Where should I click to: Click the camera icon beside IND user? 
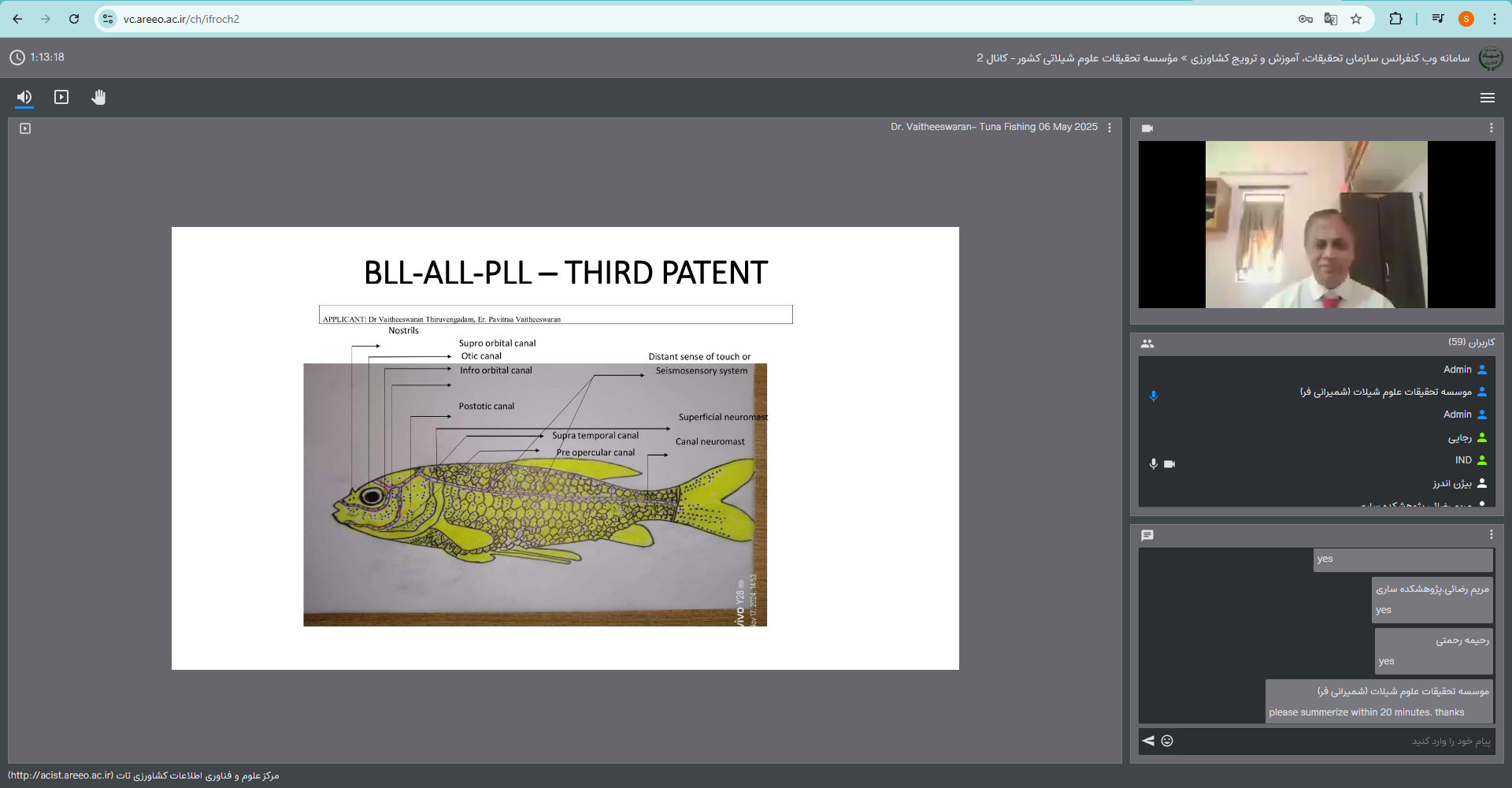(1169, 464)
